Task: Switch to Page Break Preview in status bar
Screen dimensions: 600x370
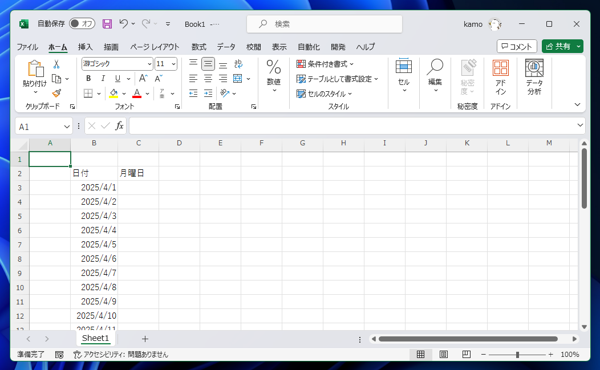Action: click(466, 354)
